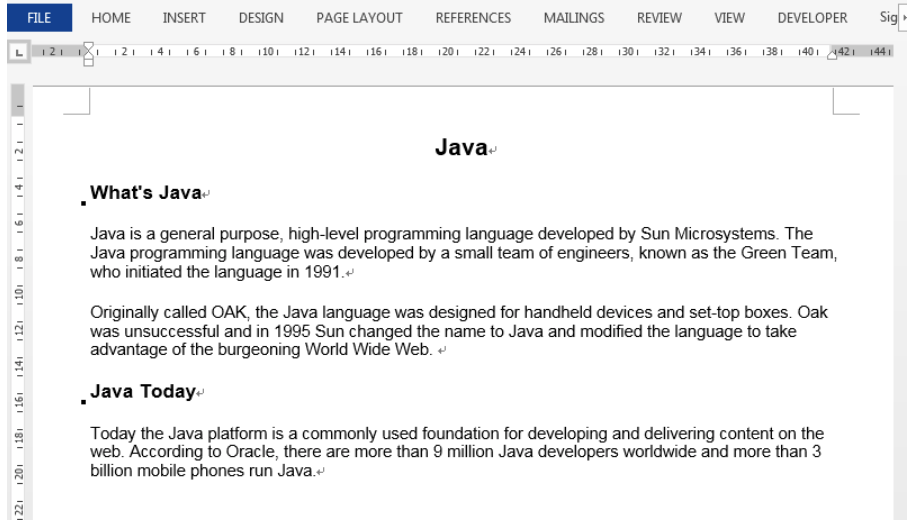Click in the paragraph starting 'Today the Java platform'

[457, 452]
